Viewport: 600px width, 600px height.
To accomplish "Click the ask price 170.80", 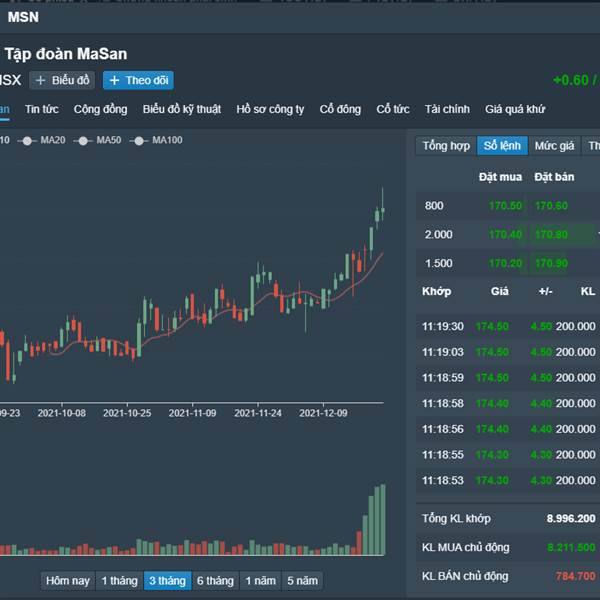I will (551, 235).
